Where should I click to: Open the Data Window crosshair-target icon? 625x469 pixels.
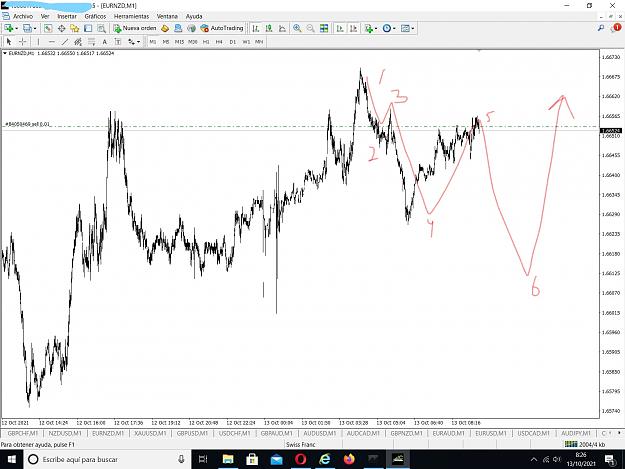(61, 28)
